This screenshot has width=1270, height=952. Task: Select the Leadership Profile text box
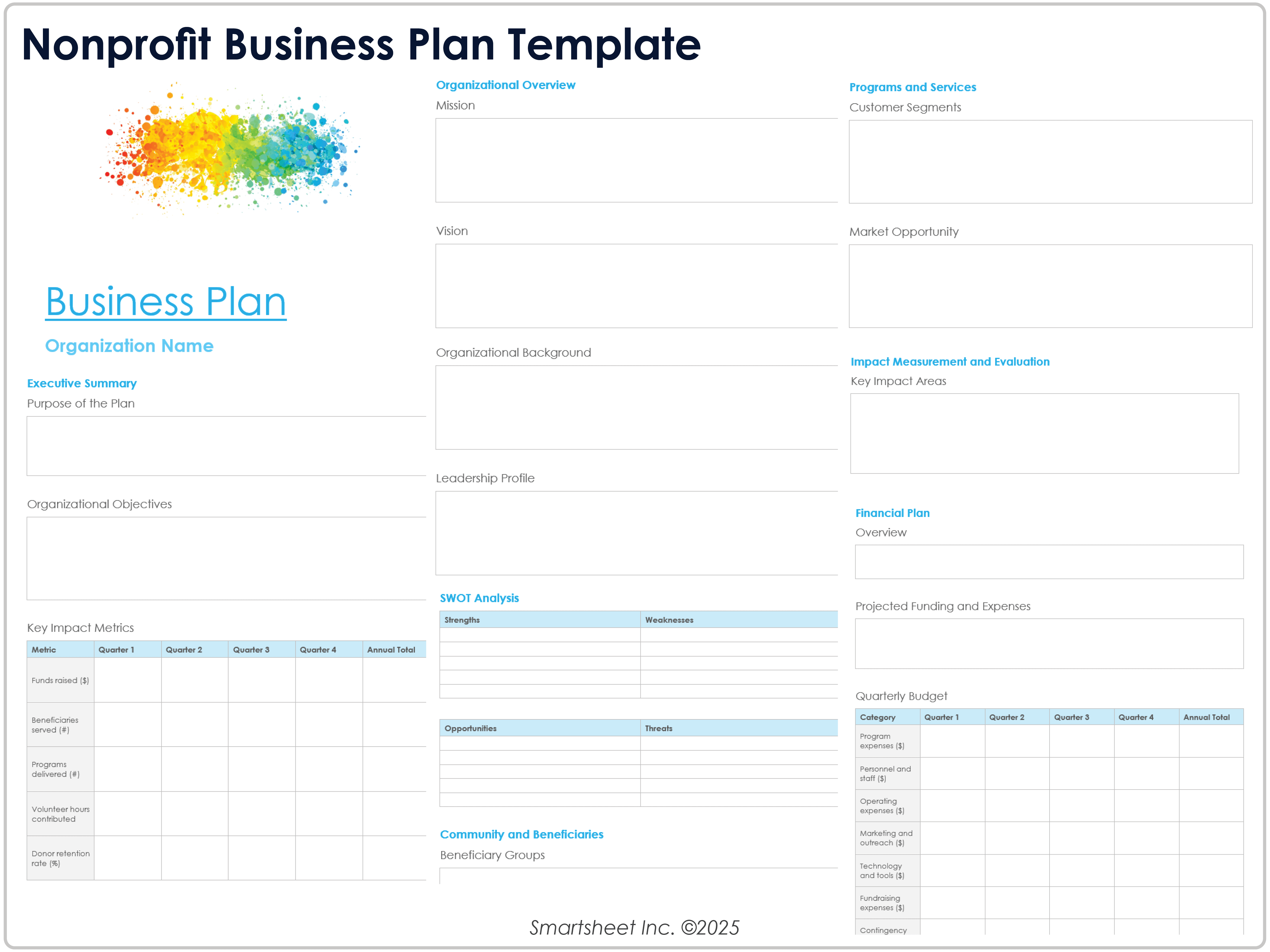[636, 533]
